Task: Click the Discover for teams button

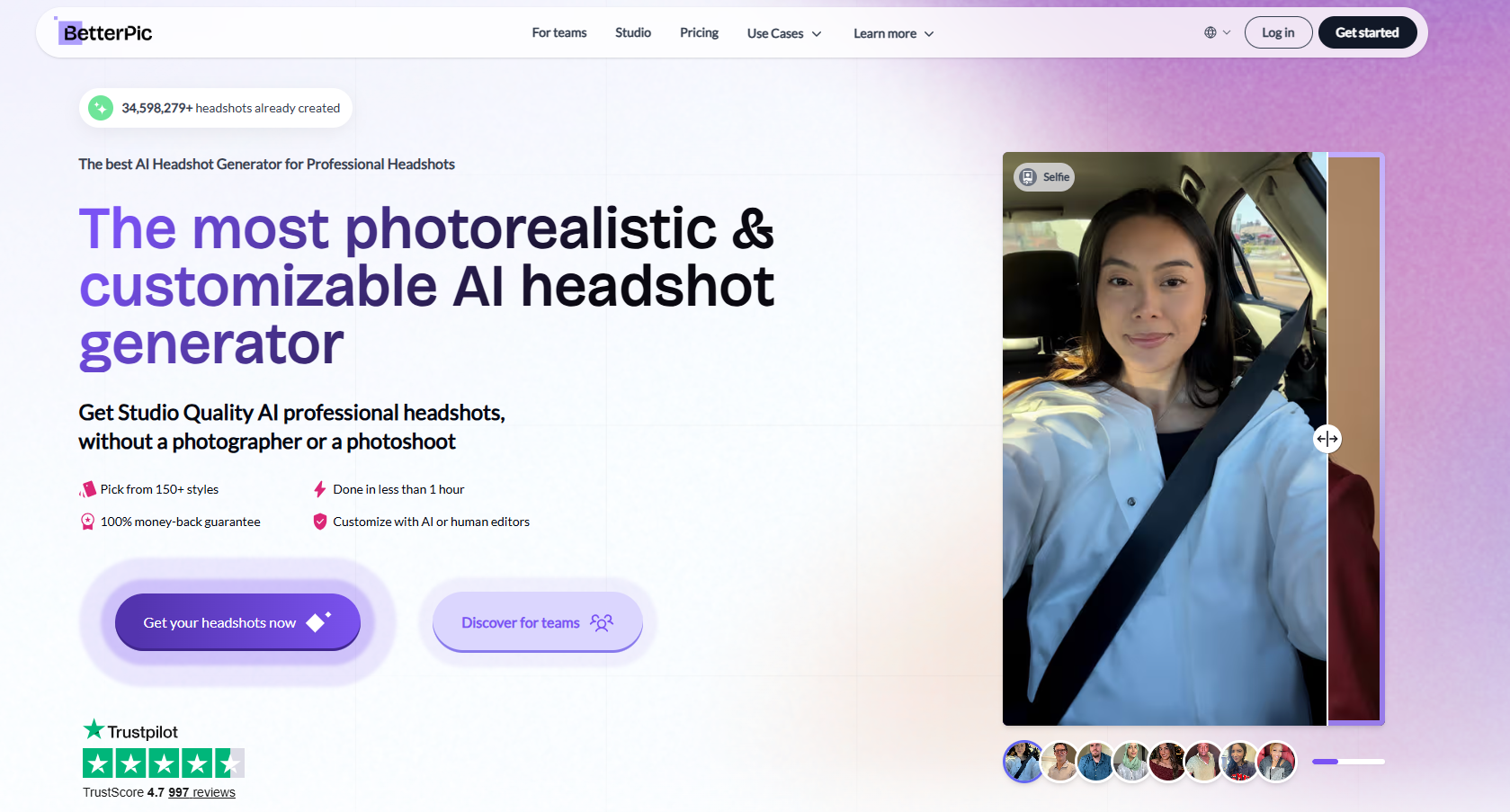Action: coord(537,622)
